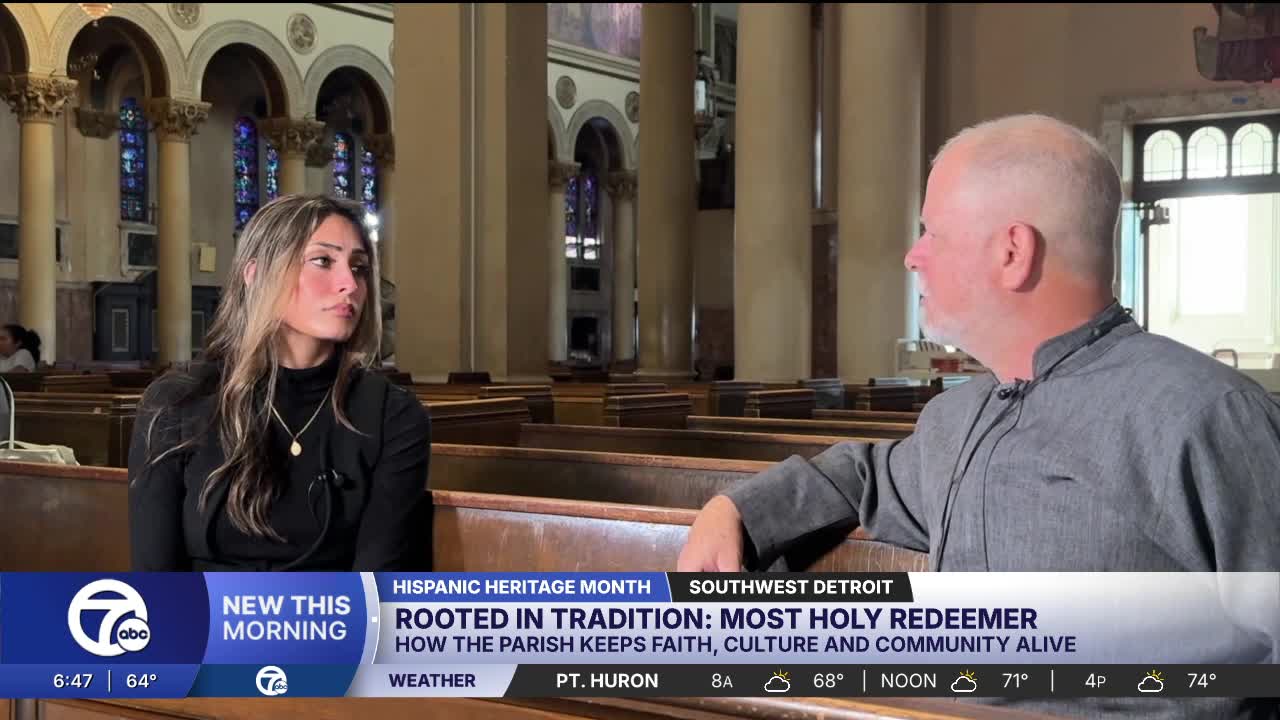Click the 71° noon forecast temperature
Screen dimensions: 1280x720
pyautogui.click(x=1015, y=681)
